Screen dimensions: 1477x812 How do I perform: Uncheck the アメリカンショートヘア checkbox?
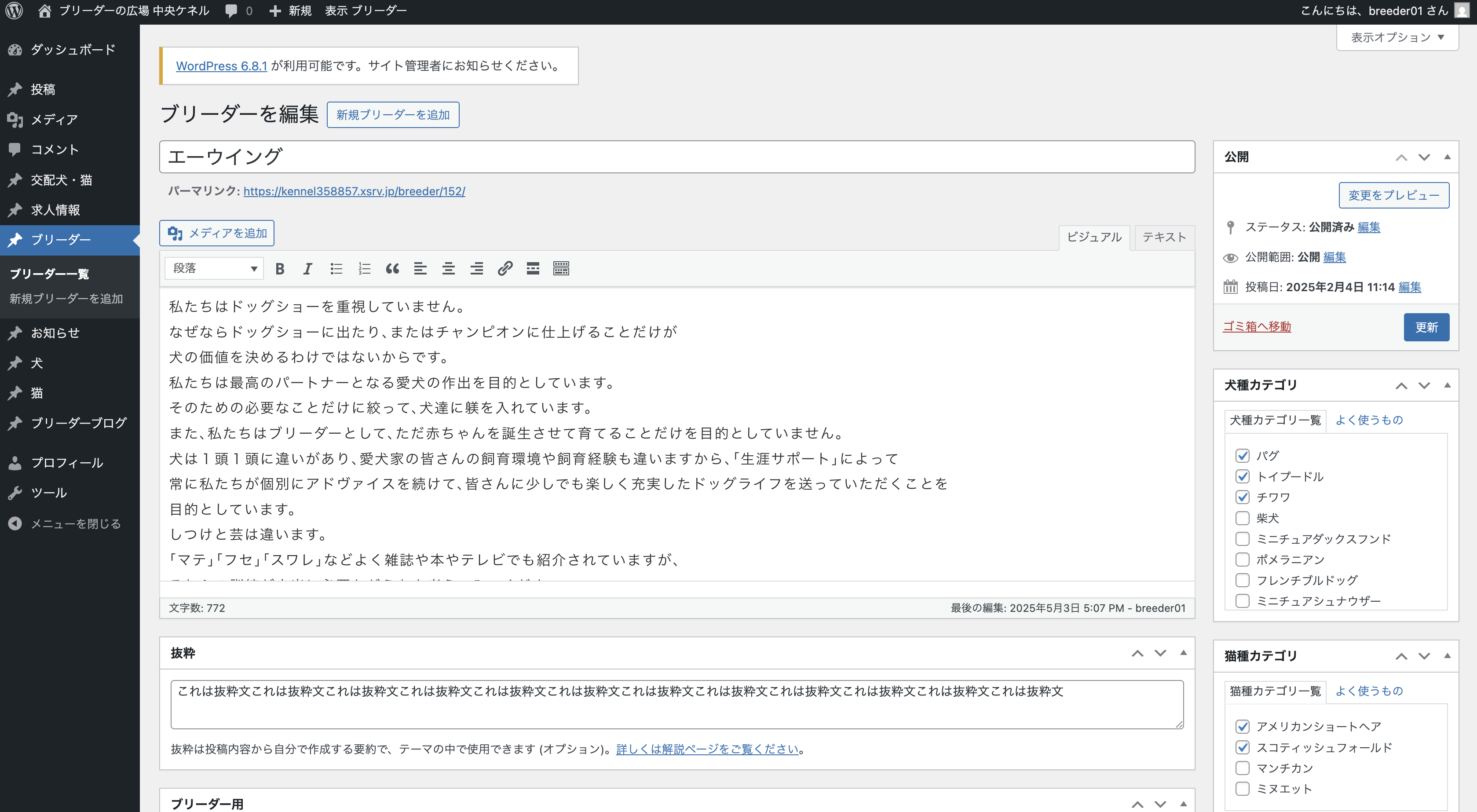click(x=1242, y=727)
